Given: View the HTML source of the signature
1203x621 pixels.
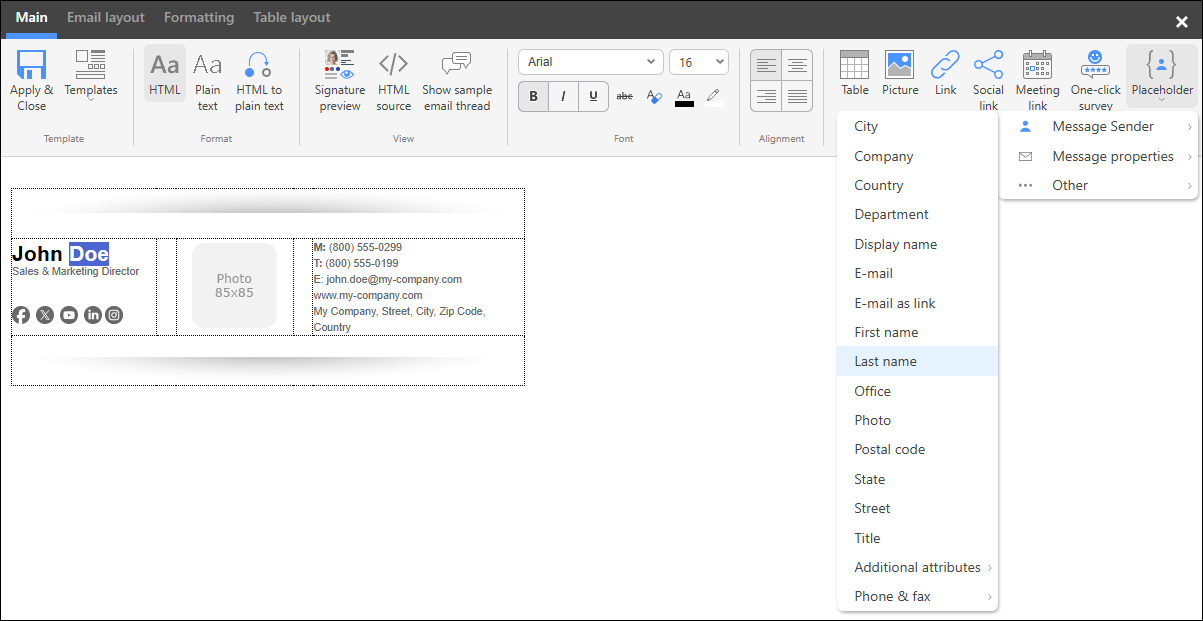Looking at the screenshot, I should point(393,78).
